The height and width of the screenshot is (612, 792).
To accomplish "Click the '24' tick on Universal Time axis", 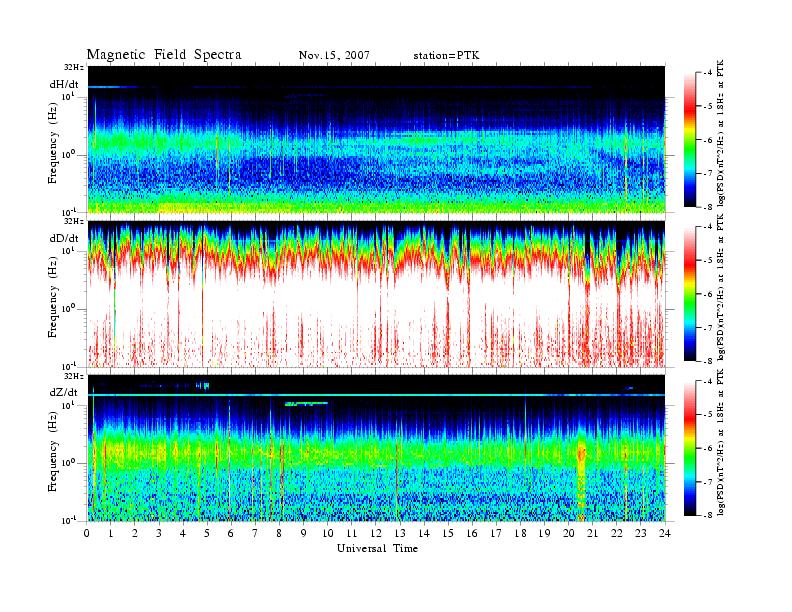I will (664, 533).
